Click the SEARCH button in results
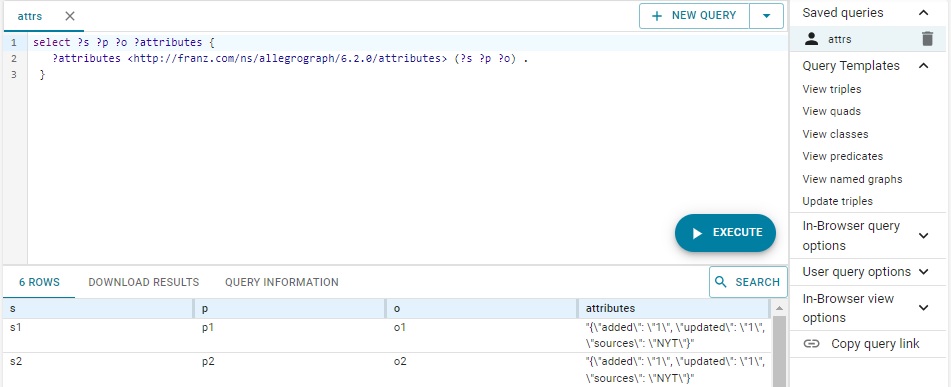The width and height of the screenshot is (951, 387). 748,282
